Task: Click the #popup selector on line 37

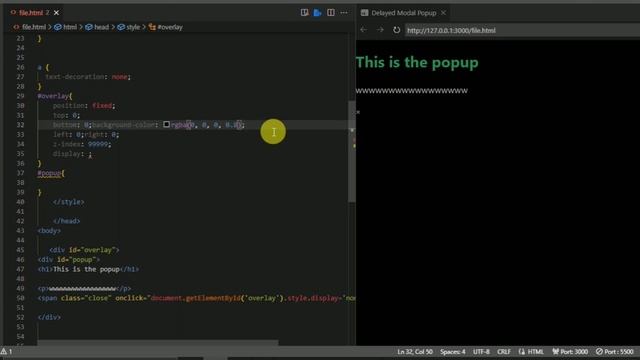Action: click(49, 173)
